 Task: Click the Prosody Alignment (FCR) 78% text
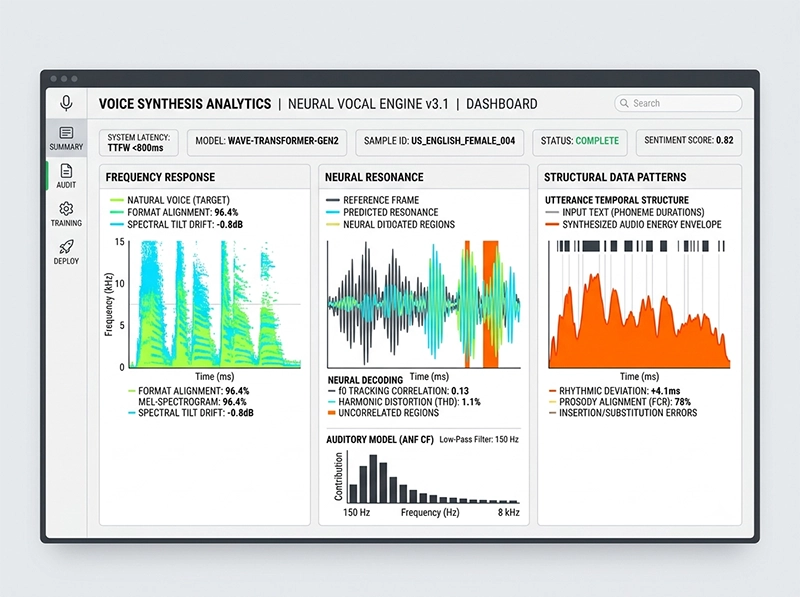point(624,402)
